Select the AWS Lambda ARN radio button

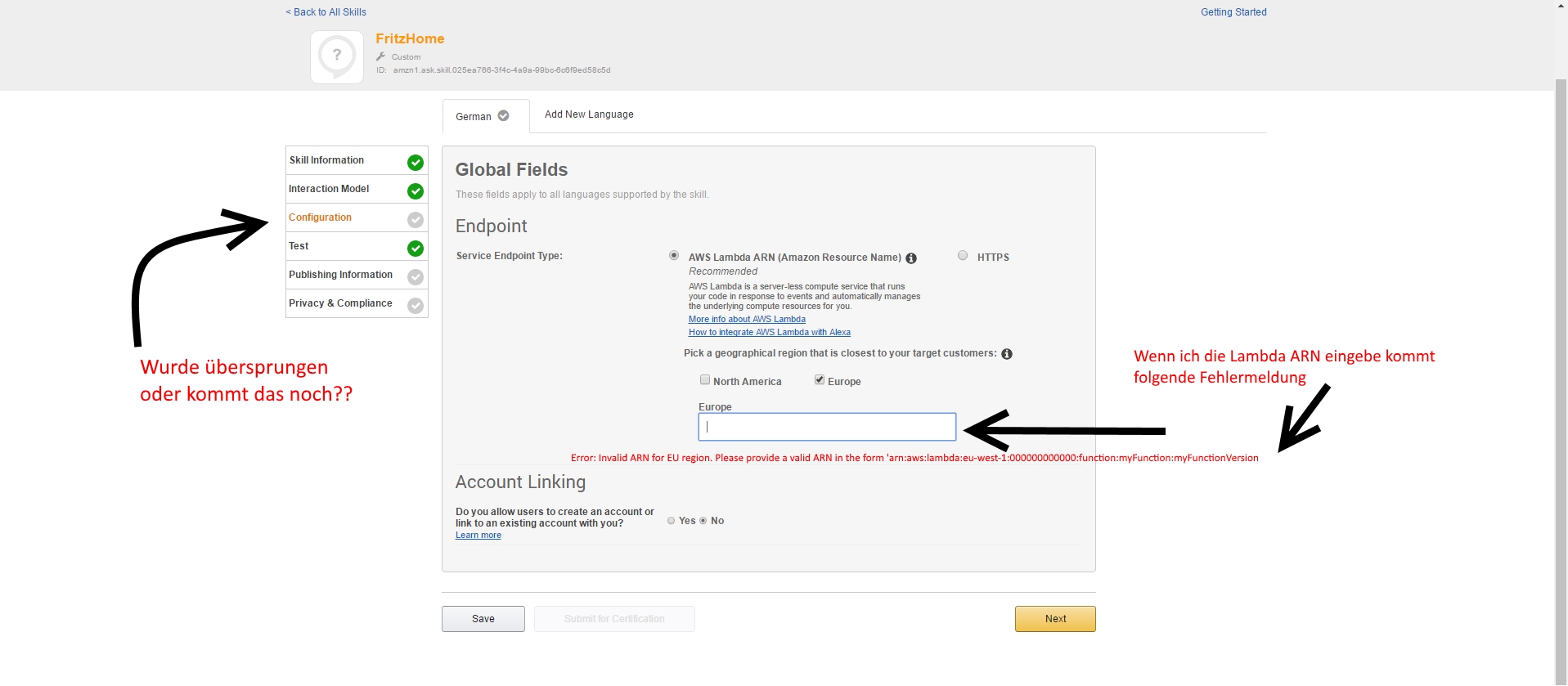click(674, 256)
